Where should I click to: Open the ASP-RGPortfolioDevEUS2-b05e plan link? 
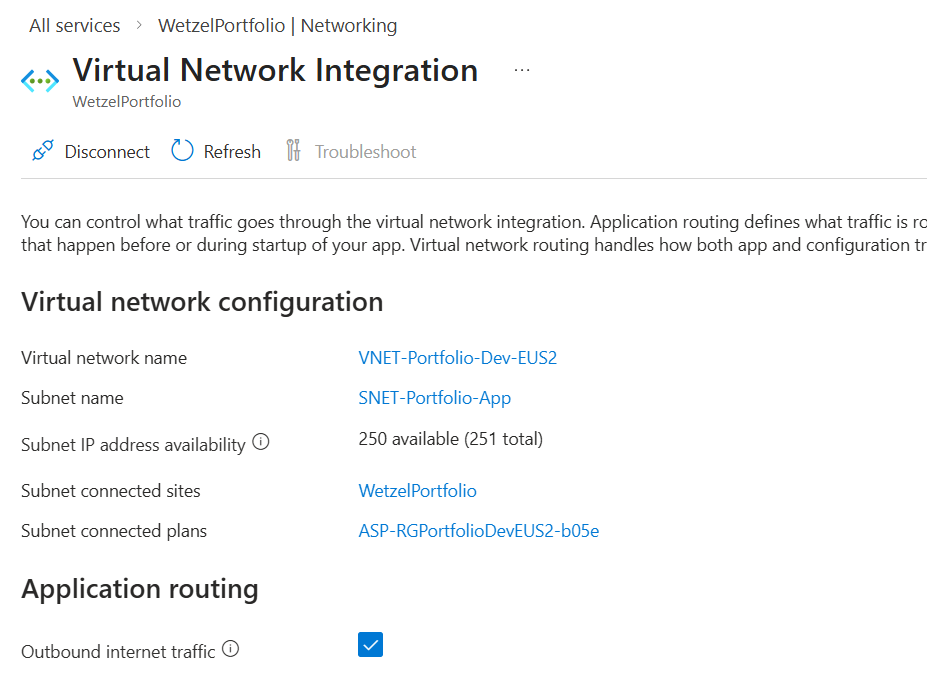pos(478,531)
